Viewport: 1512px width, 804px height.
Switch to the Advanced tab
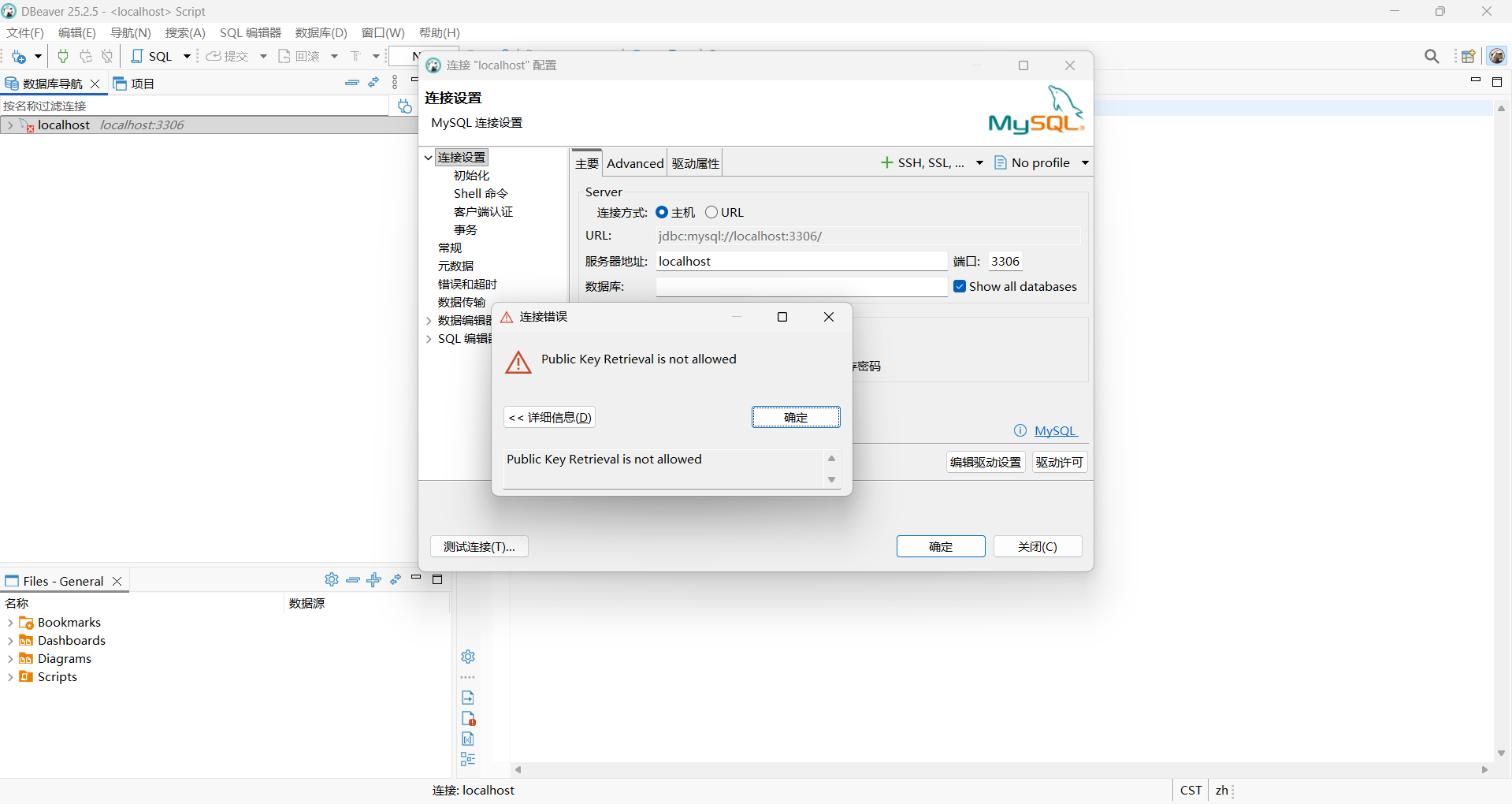[x=635, y=163]
